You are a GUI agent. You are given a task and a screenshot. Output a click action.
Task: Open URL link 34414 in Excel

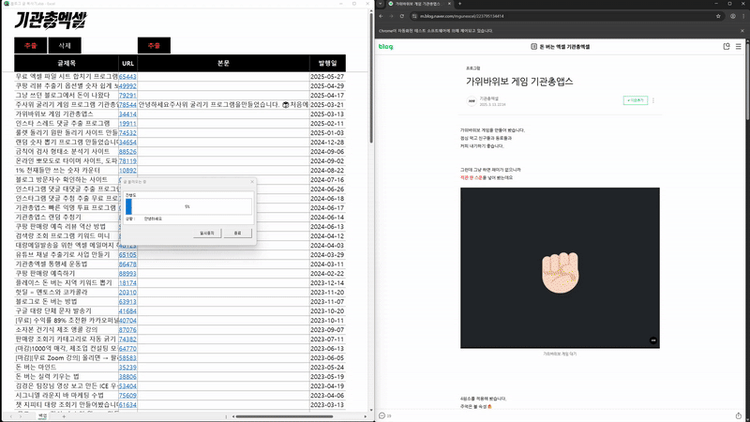[x=128, y=114]
